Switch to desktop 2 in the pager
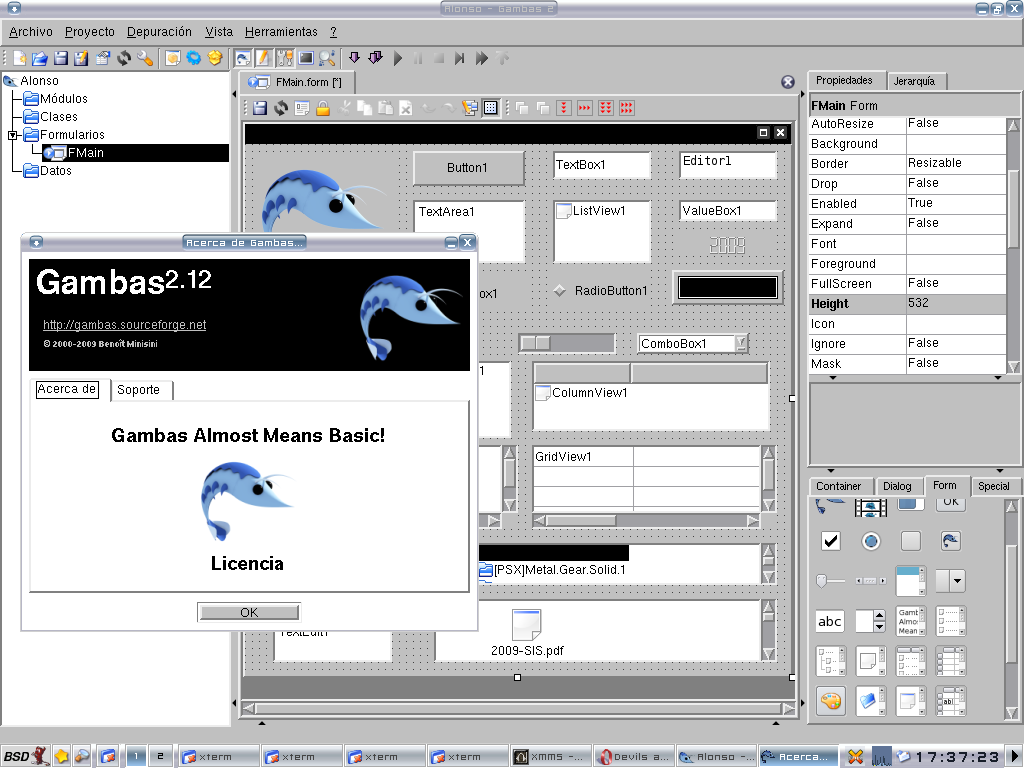Viewport: 1024px width, 768px height. pyautogui.click(x=160, y=756)
